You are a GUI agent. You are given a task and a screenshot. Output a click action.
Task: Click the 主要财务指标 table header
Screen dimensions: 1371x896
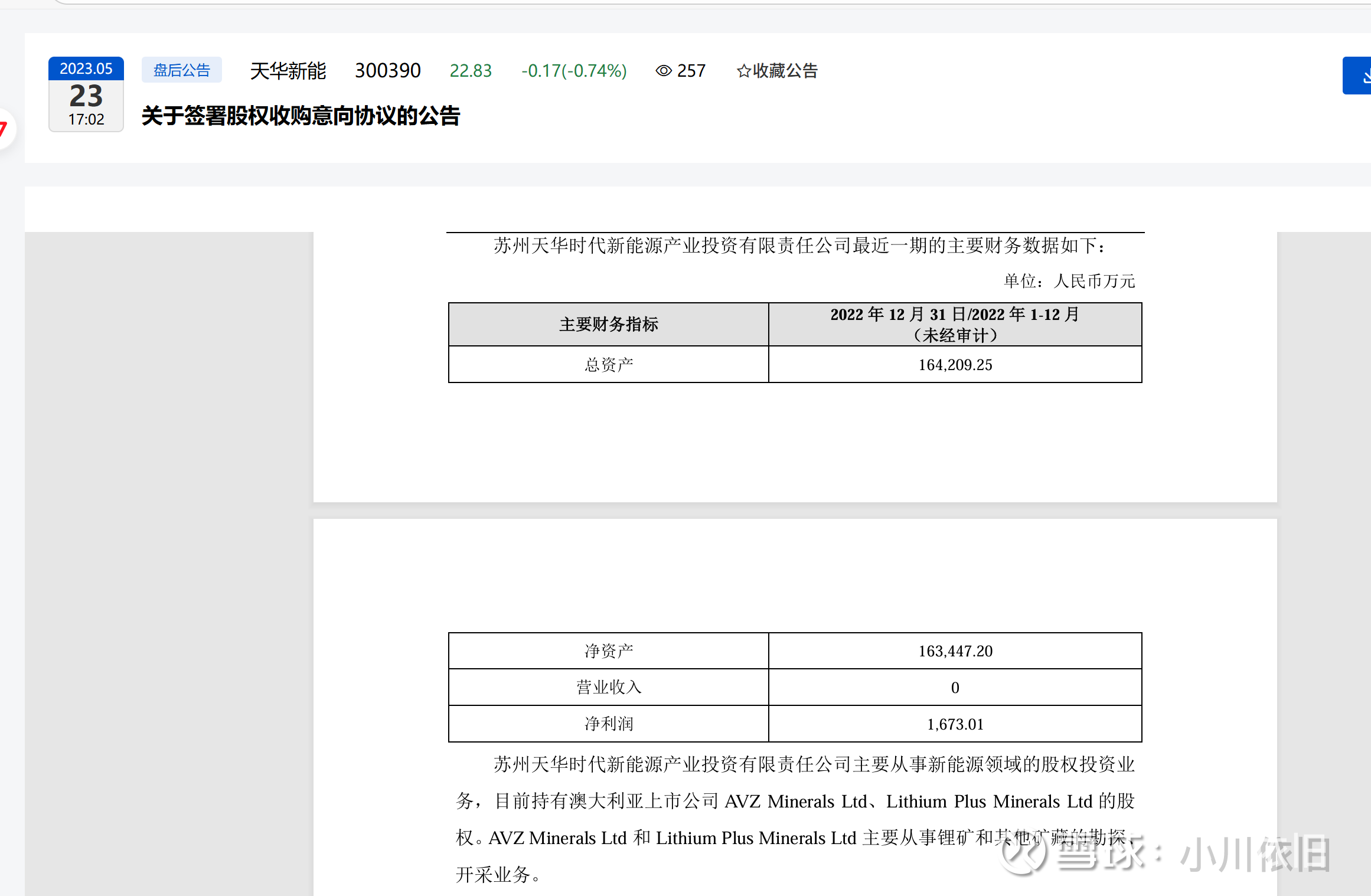608,324
